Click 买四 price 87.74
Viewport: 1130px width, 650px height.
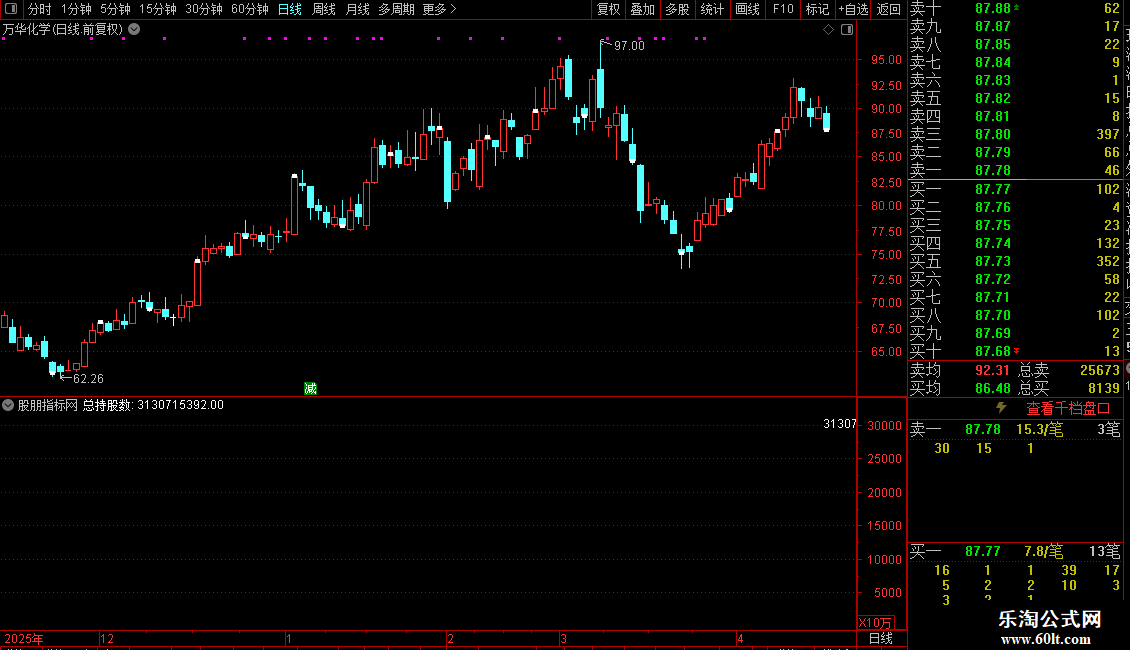point(993,243)
